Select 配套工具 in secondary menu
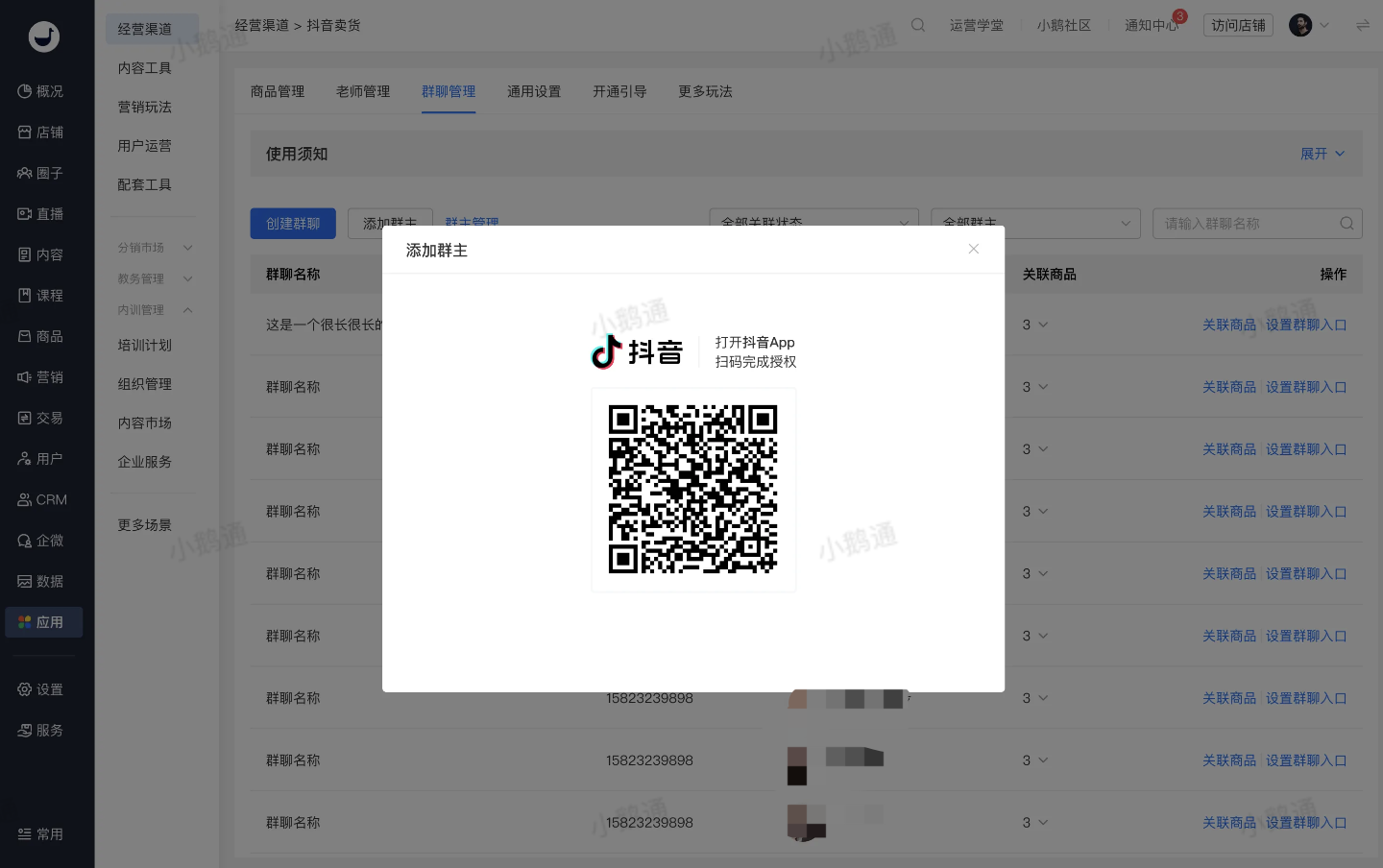Viewport: 1383px width, 868px height. tap(145, 184)
